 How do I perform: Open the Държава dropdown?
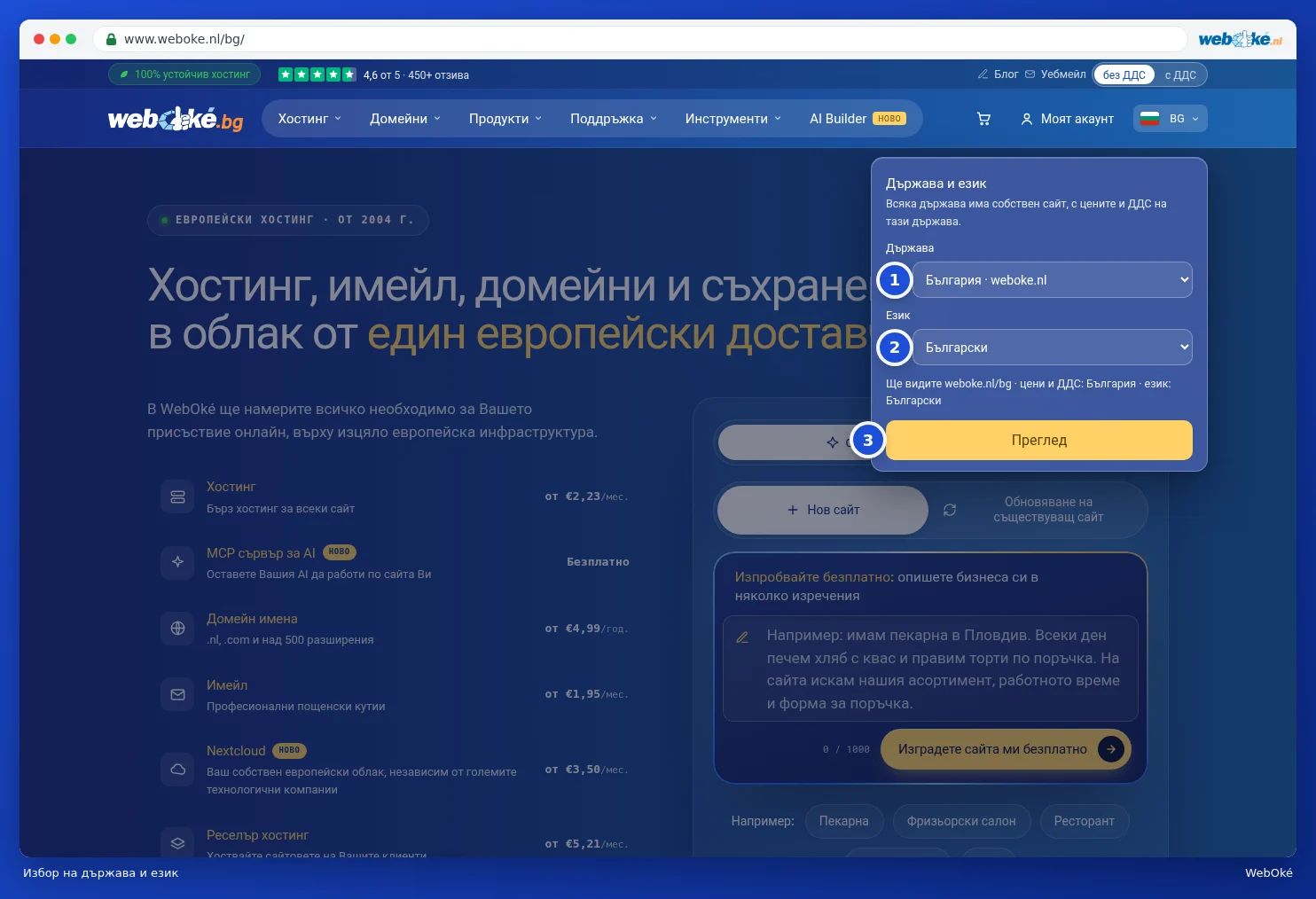pos(1052,280)
